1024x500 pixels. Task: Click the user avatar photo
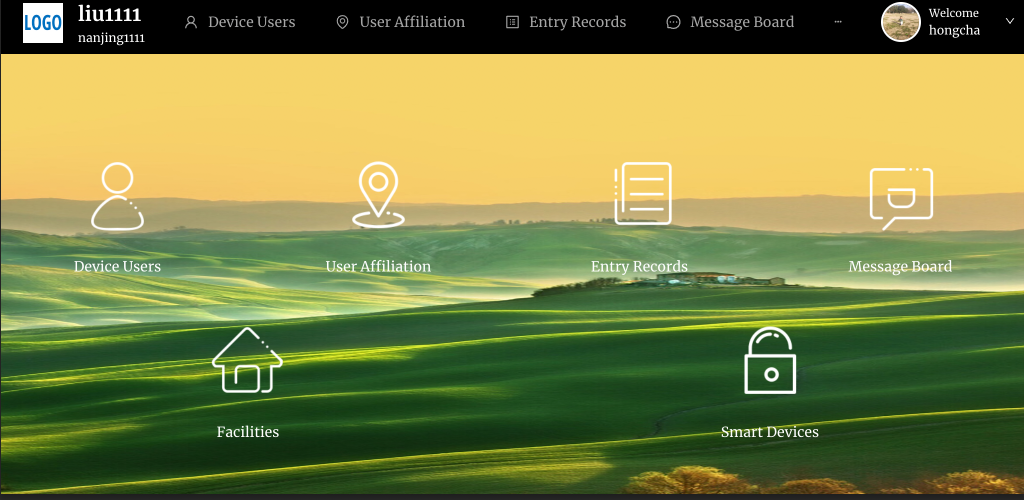point(901,22)
